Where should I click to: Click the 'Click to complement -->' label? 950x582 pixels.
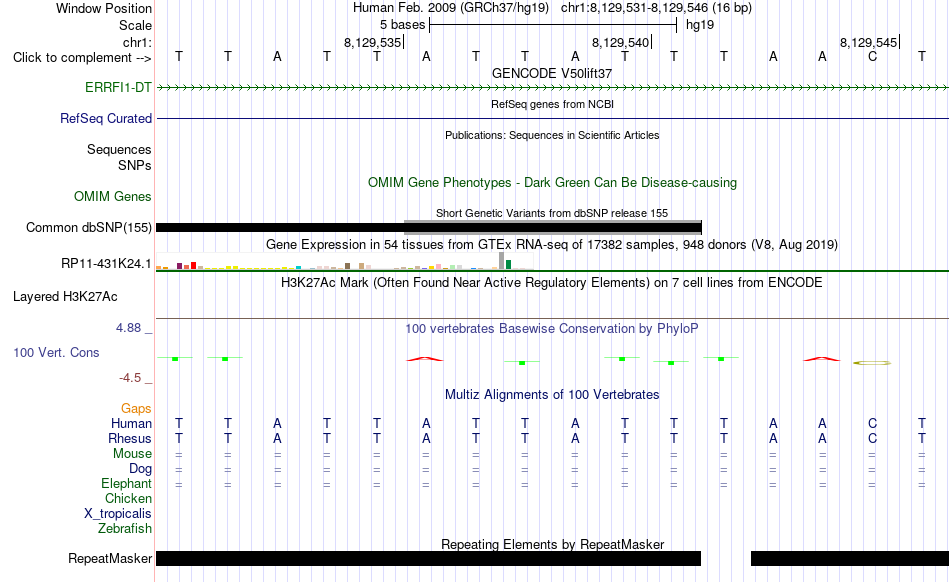point(82,58)
